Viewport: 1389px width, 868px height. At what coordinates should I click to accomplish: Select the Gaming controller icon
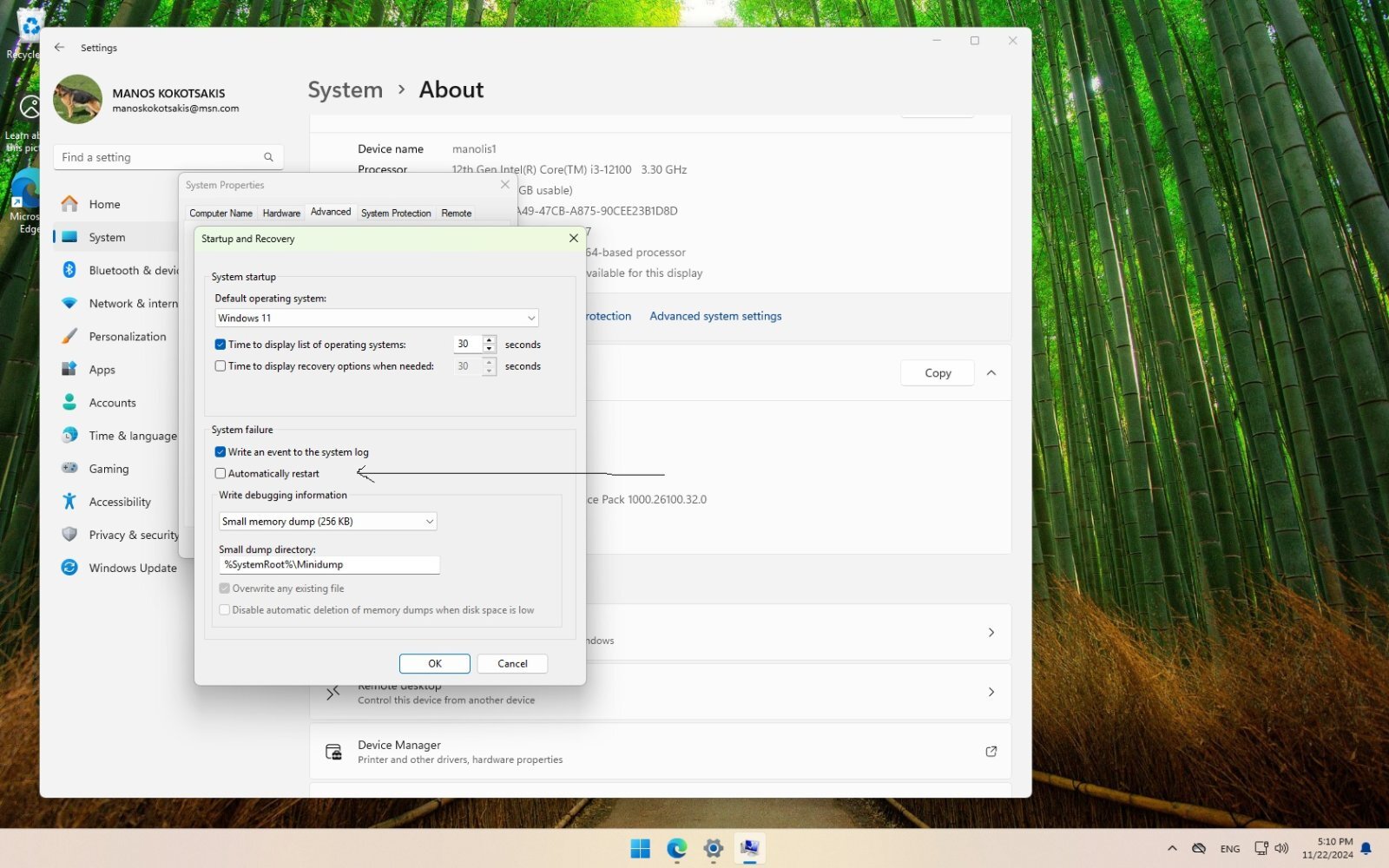click(69, 469)
